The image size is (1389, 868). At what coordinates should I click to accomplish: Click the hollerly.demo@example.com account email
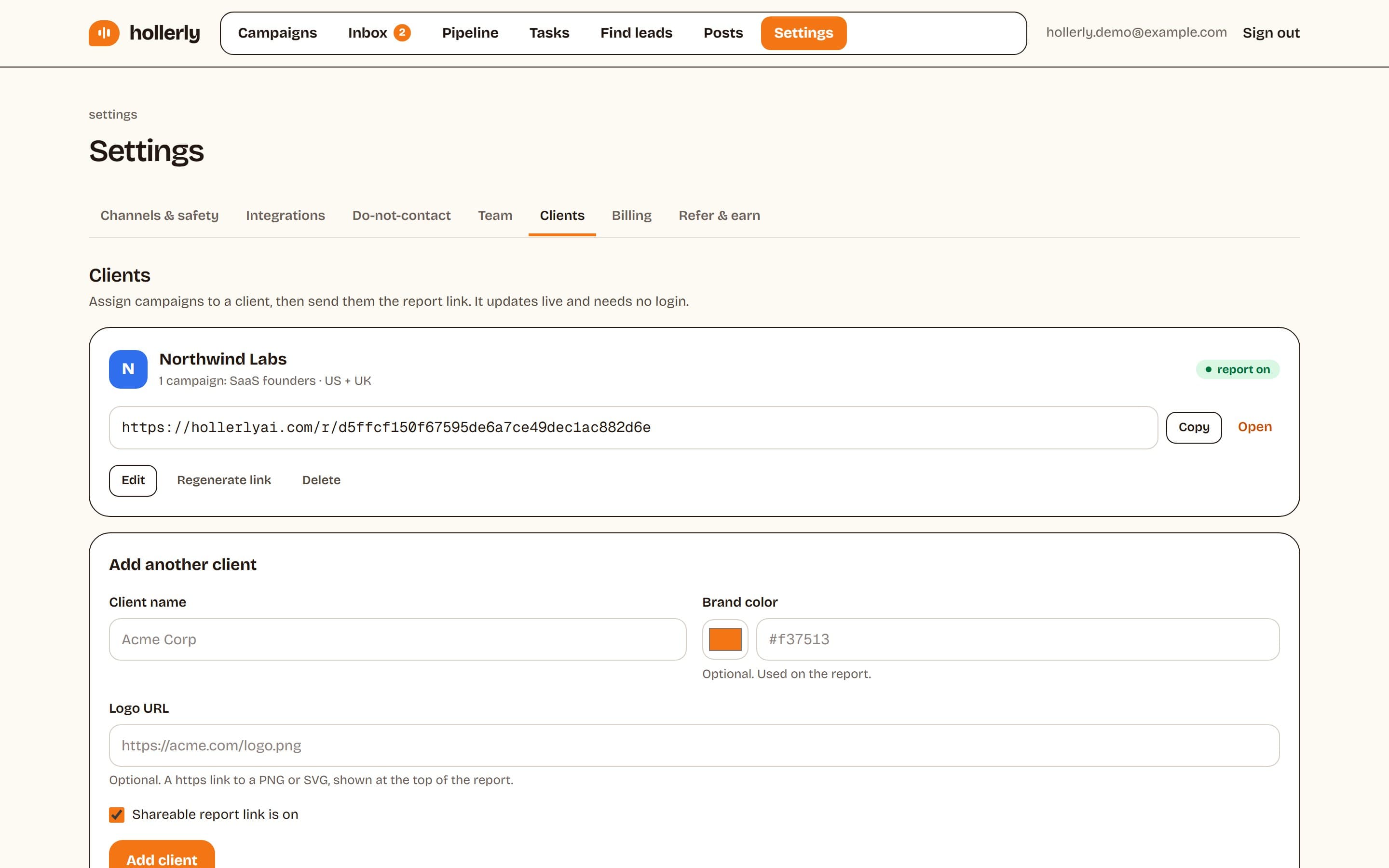(1136, 32)
